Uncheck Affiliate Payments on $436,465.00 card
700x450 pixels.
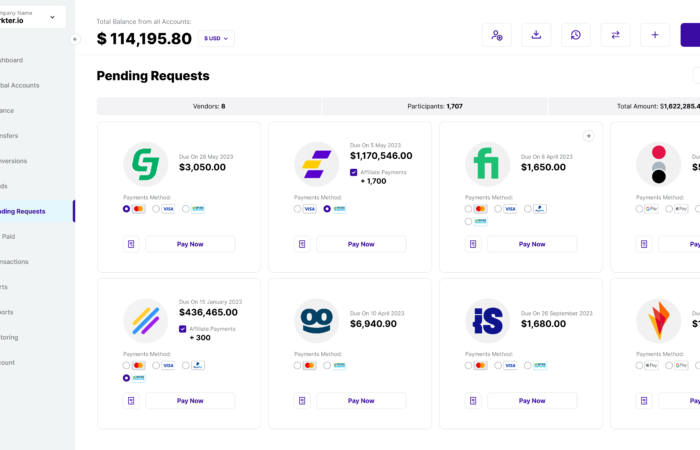(x=183, y=329)
